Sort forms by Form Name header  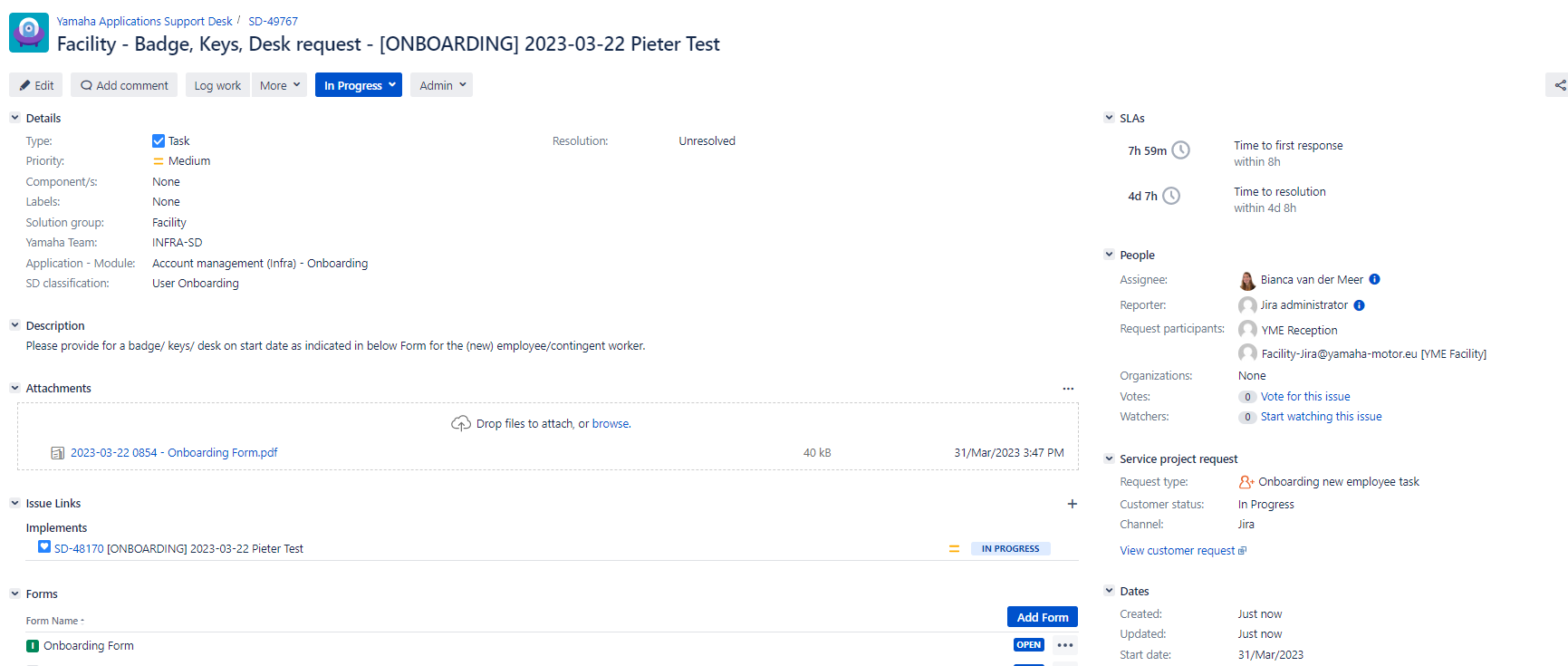tap(54, 621)
